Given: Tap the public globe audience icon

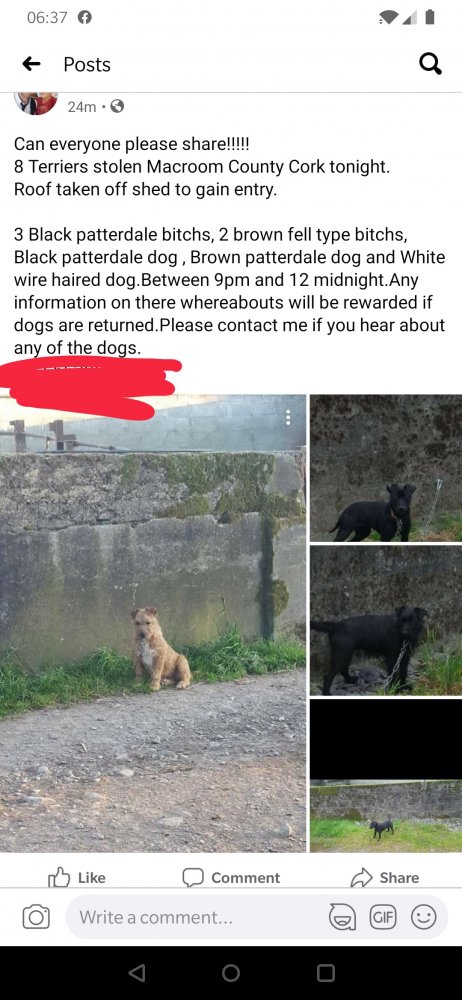Looking at the screenshot, I should click(x=117, y=107).
